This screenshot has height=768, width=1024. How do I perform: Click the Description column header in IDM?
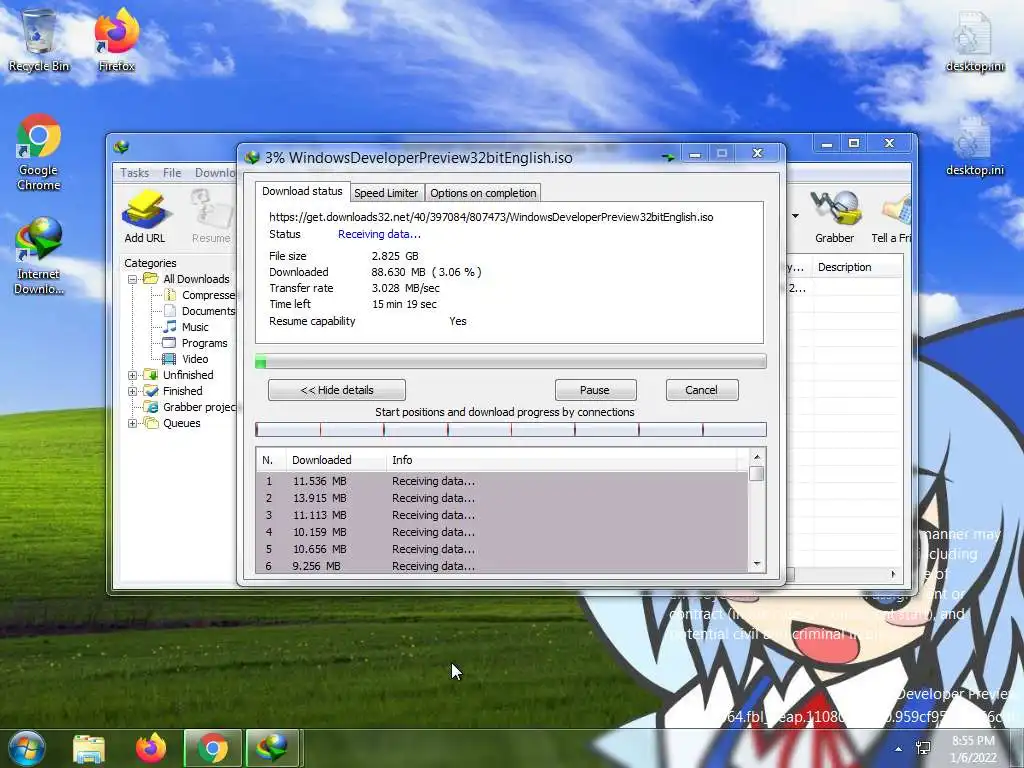[857, 267]
